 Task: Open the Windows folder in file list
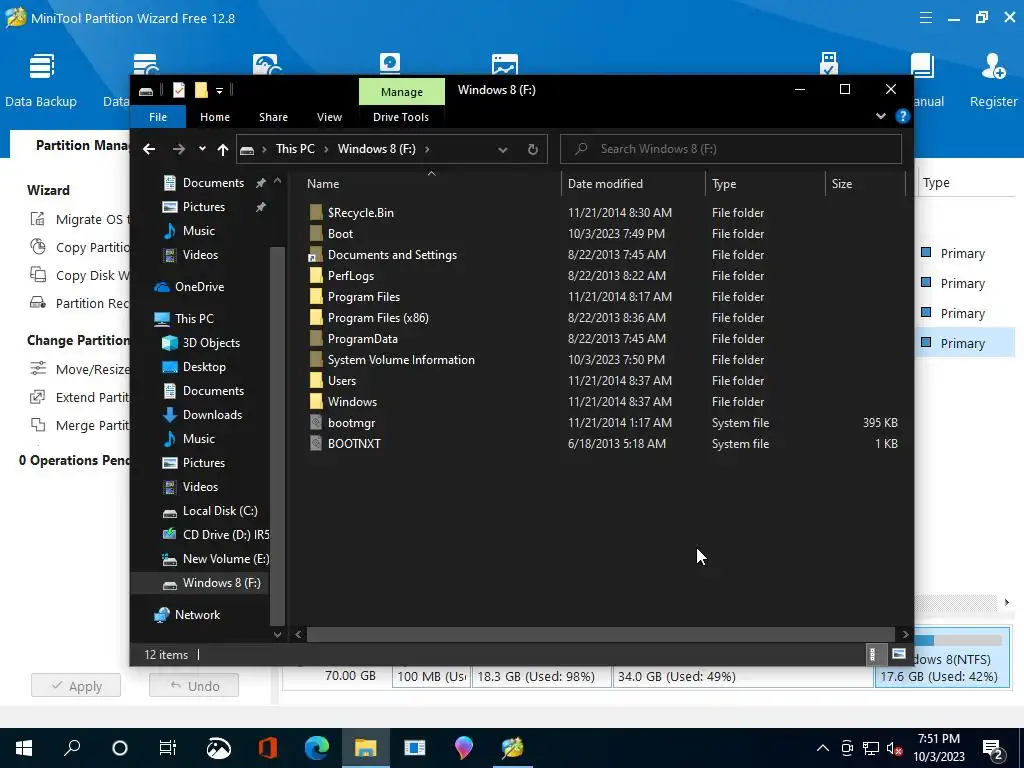click(352, 402)
